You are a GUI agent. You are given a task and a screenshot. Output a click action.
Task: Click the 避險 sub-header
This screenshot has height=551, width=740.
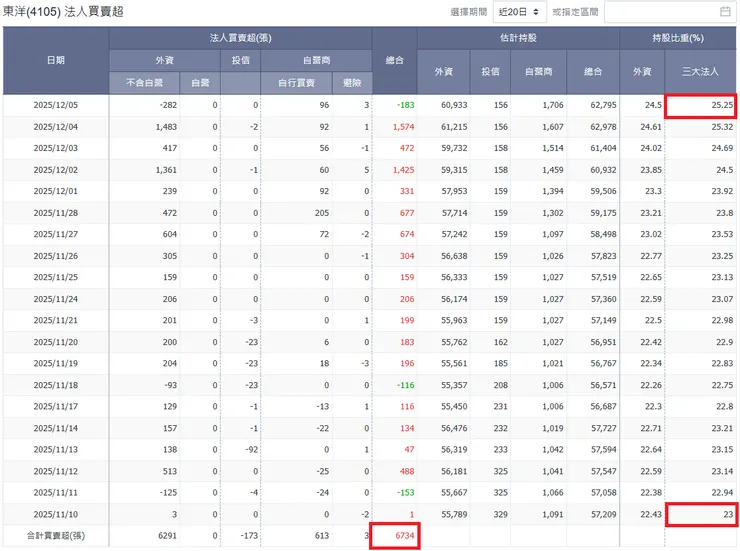pos(352,83)
